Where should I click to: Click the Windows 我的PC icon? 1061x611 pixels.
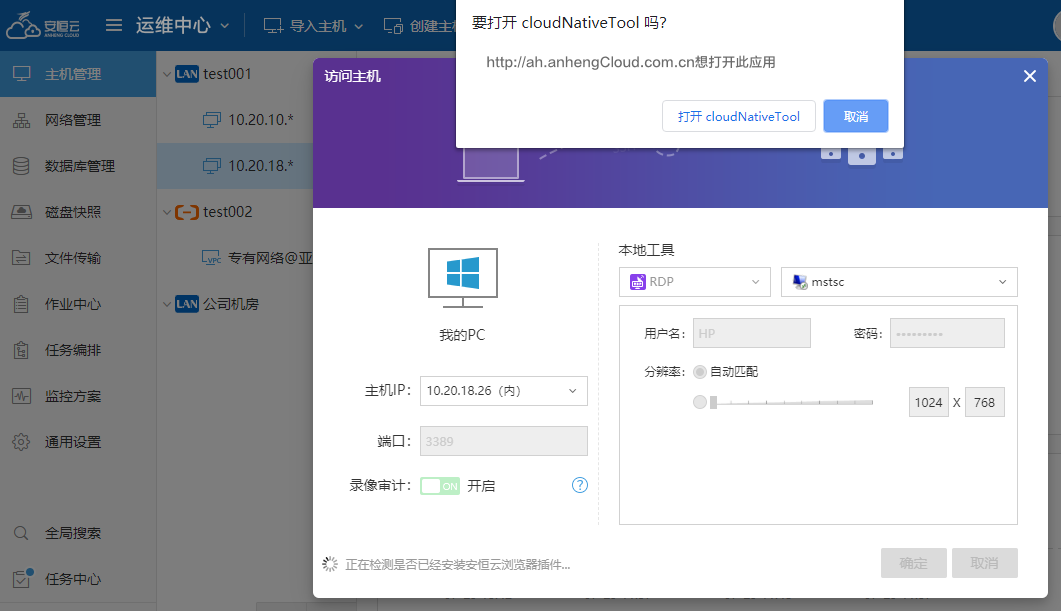(x=463, y=277)
